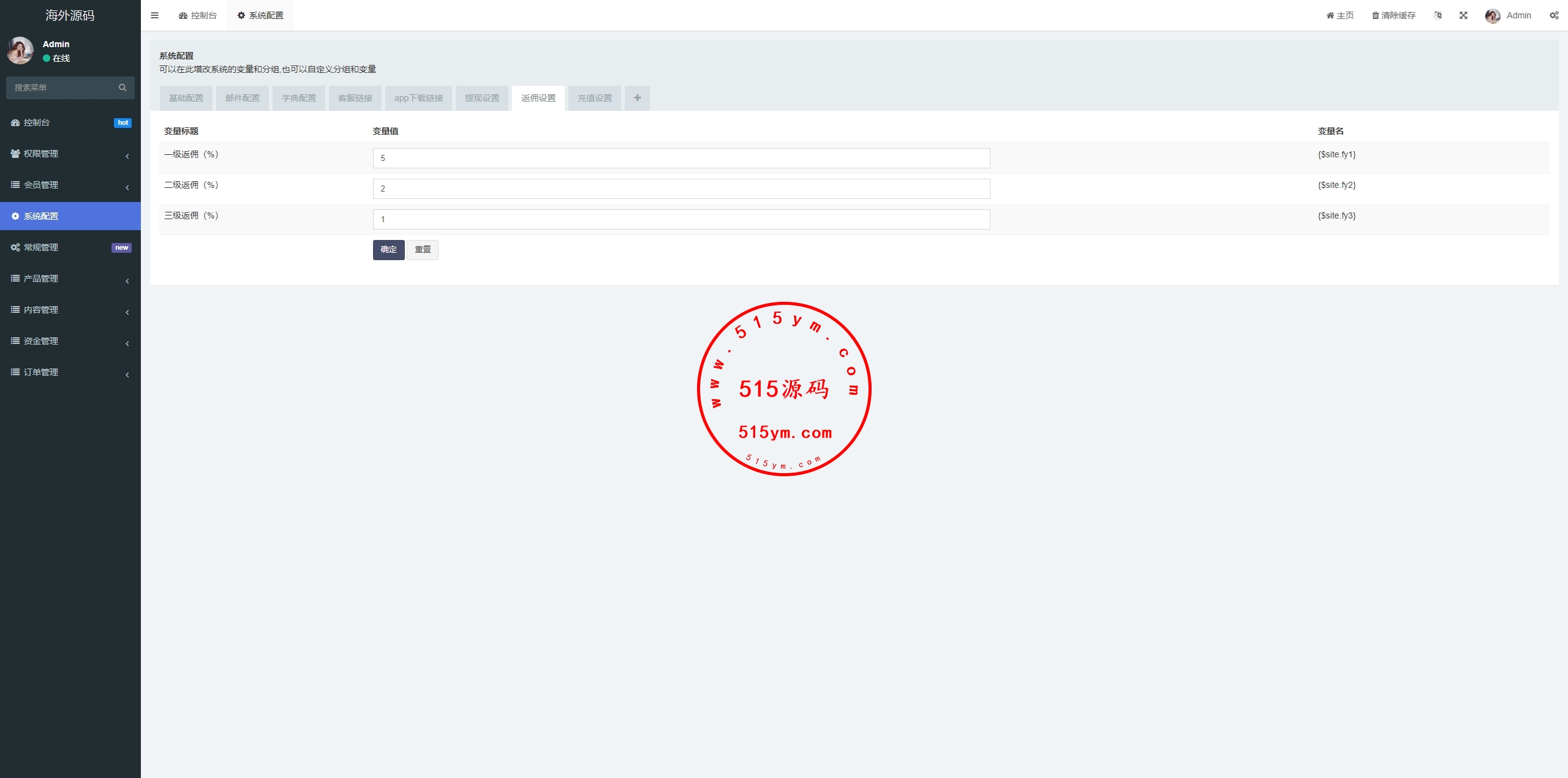Screen dimensions: 1568x778
Task: Click the search magnifier icon in sidebar
Action: [123, 88]
